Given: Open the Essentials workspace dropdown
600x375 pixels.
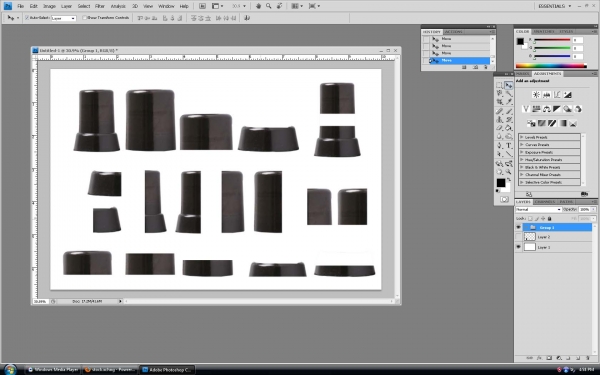Looking at the screenshot, I should tap(554, 6).
